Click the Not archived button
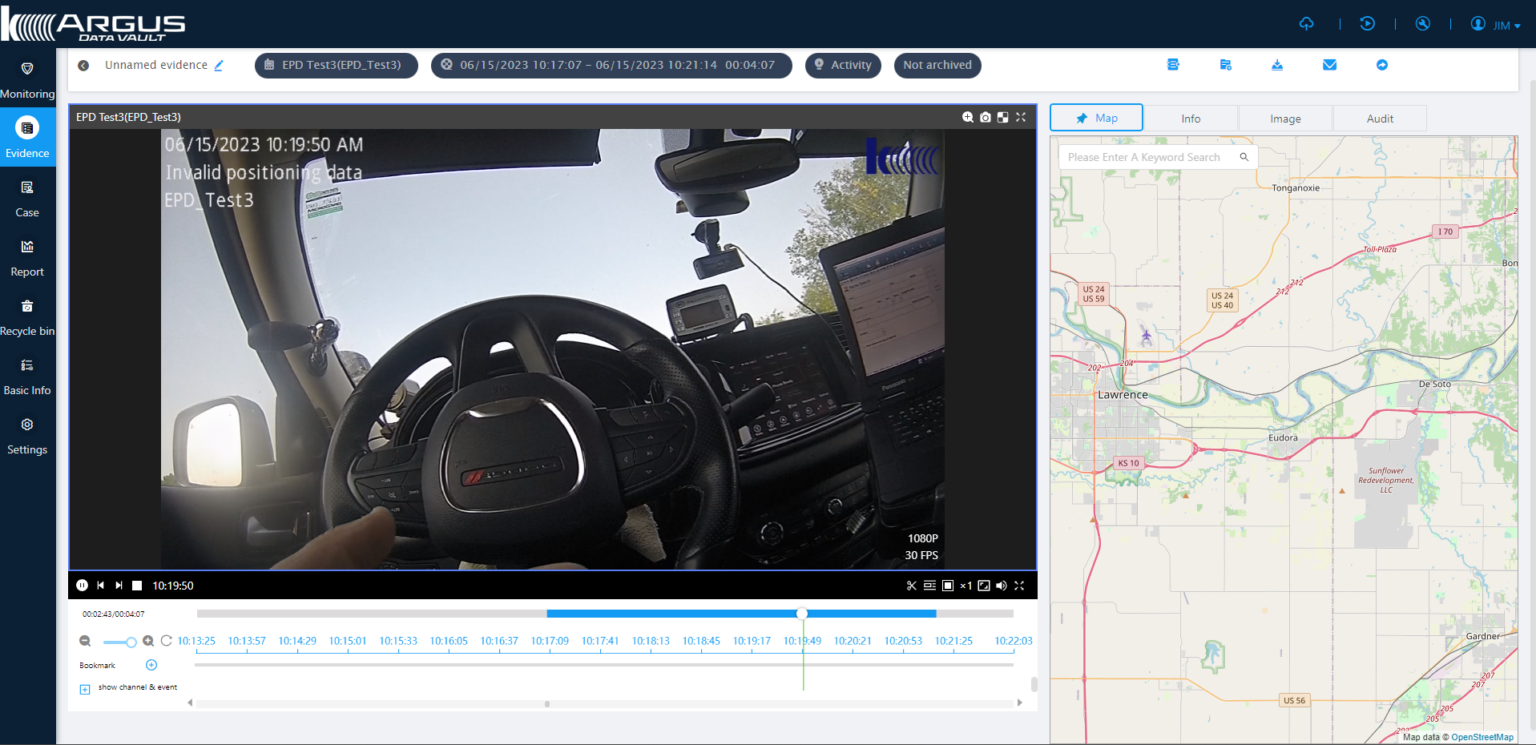This screenshot has width=1536, height=745. click(x=937, y=65)
